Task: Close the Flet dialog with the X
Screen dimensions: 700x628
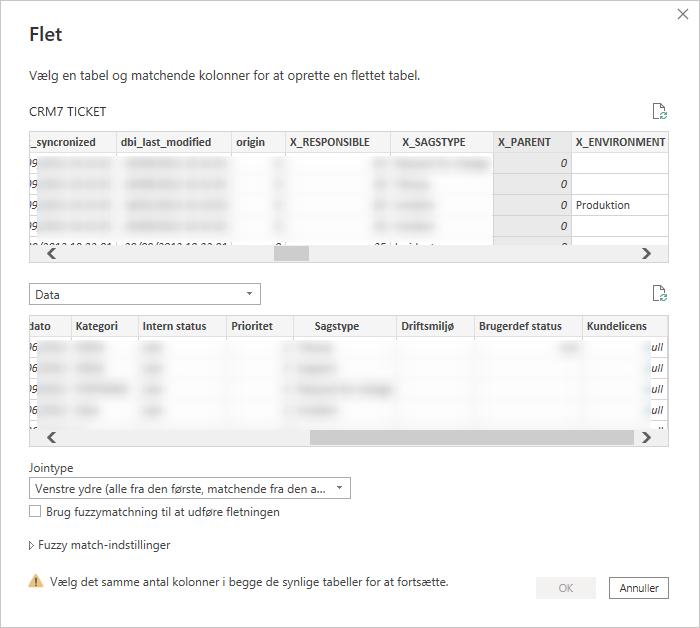Action: 683,14
